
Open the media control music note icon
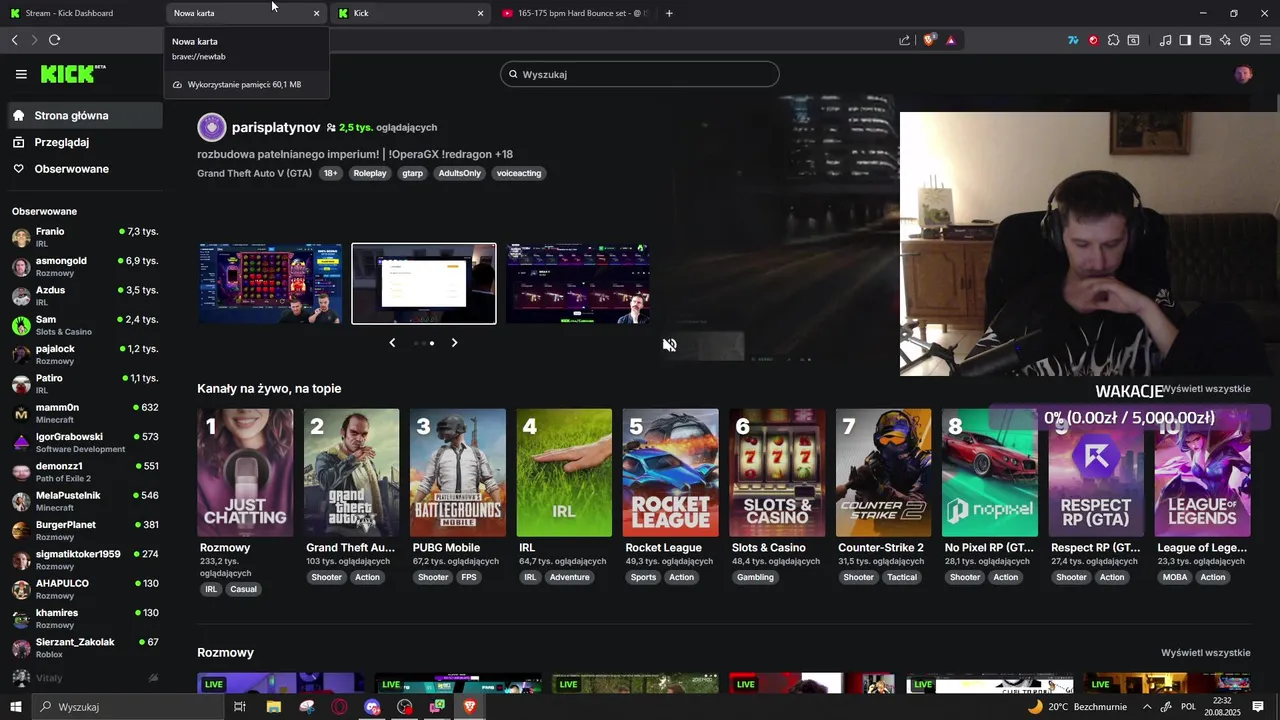coord(1165,40)
